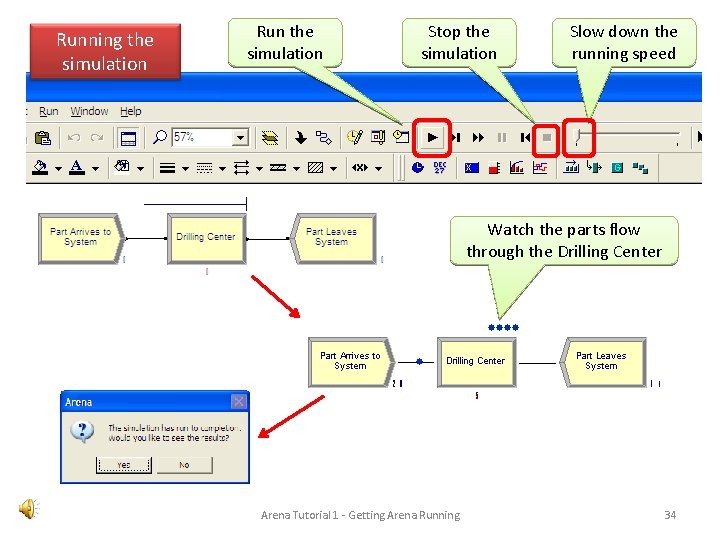
Task: Click the Step playback button
Action: 456,137
